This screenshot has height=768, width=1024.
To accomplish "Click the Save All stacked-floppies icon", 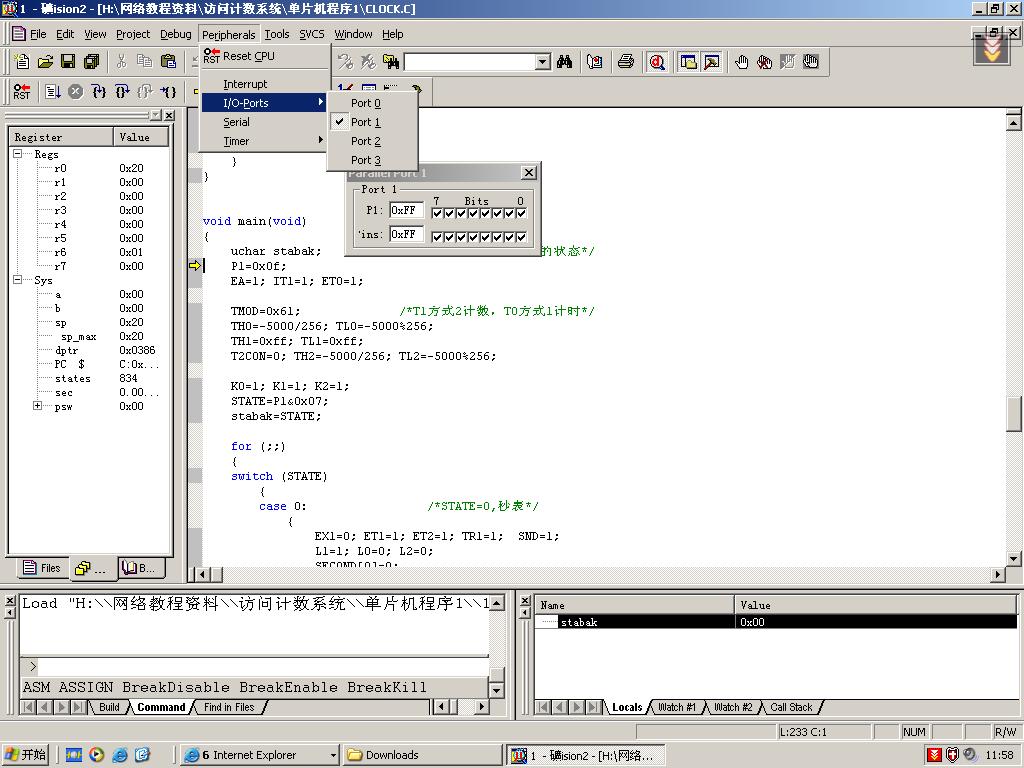I will coord(91,61).
